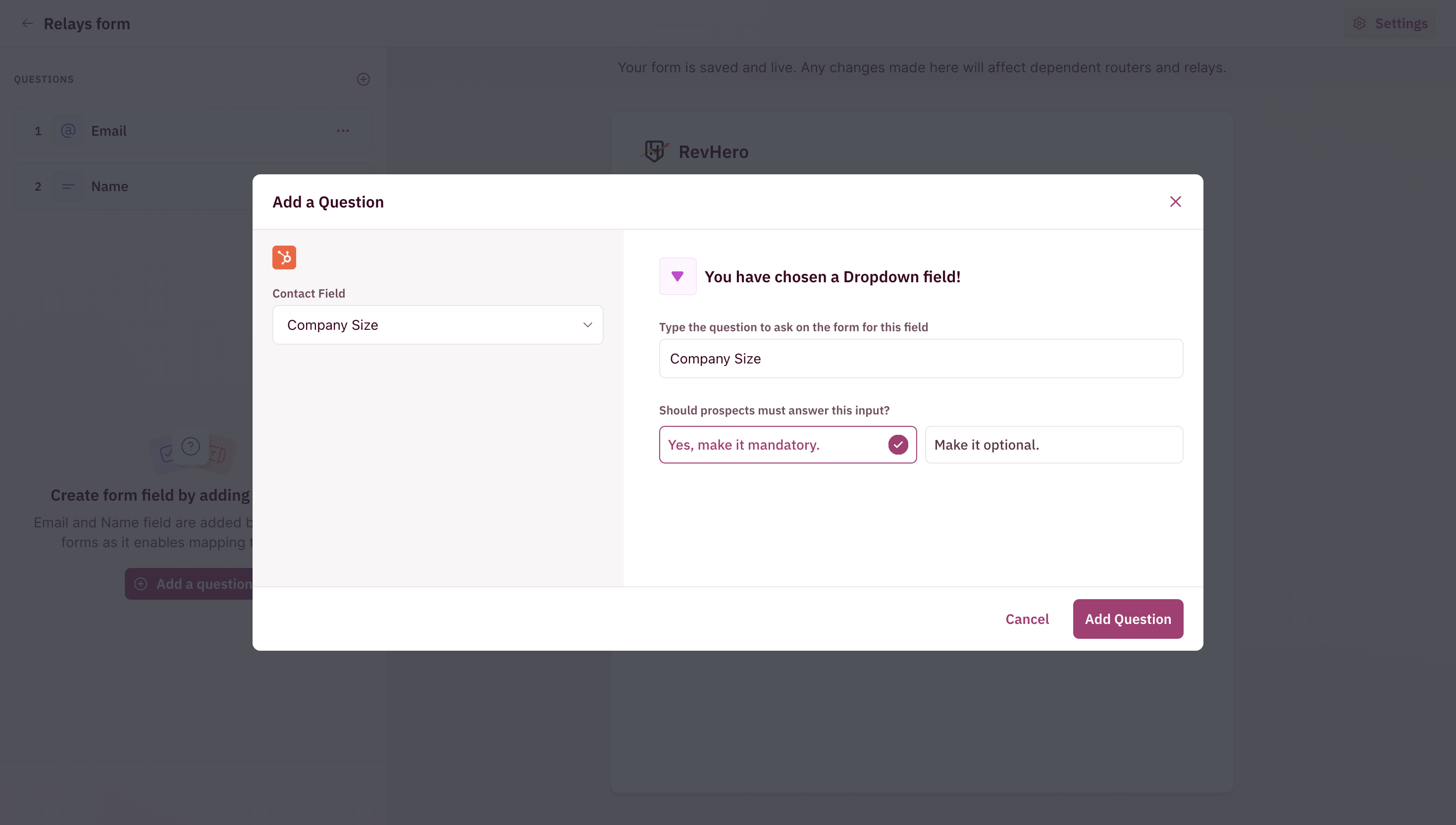
Task: Open the three-dot menu on Email question
Action: click(x=343, y=131)
